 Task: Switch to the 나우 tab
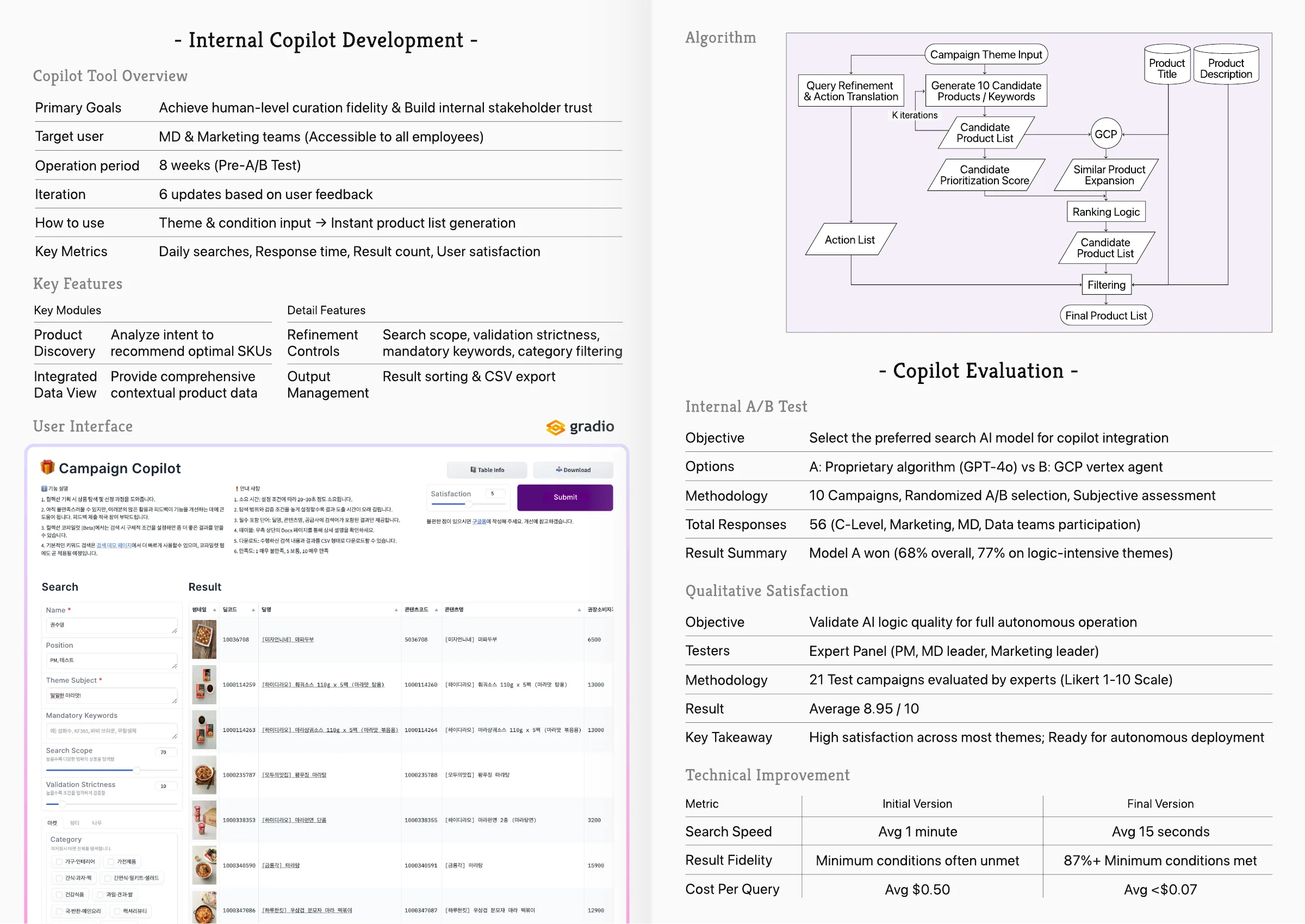coord(97,823)
